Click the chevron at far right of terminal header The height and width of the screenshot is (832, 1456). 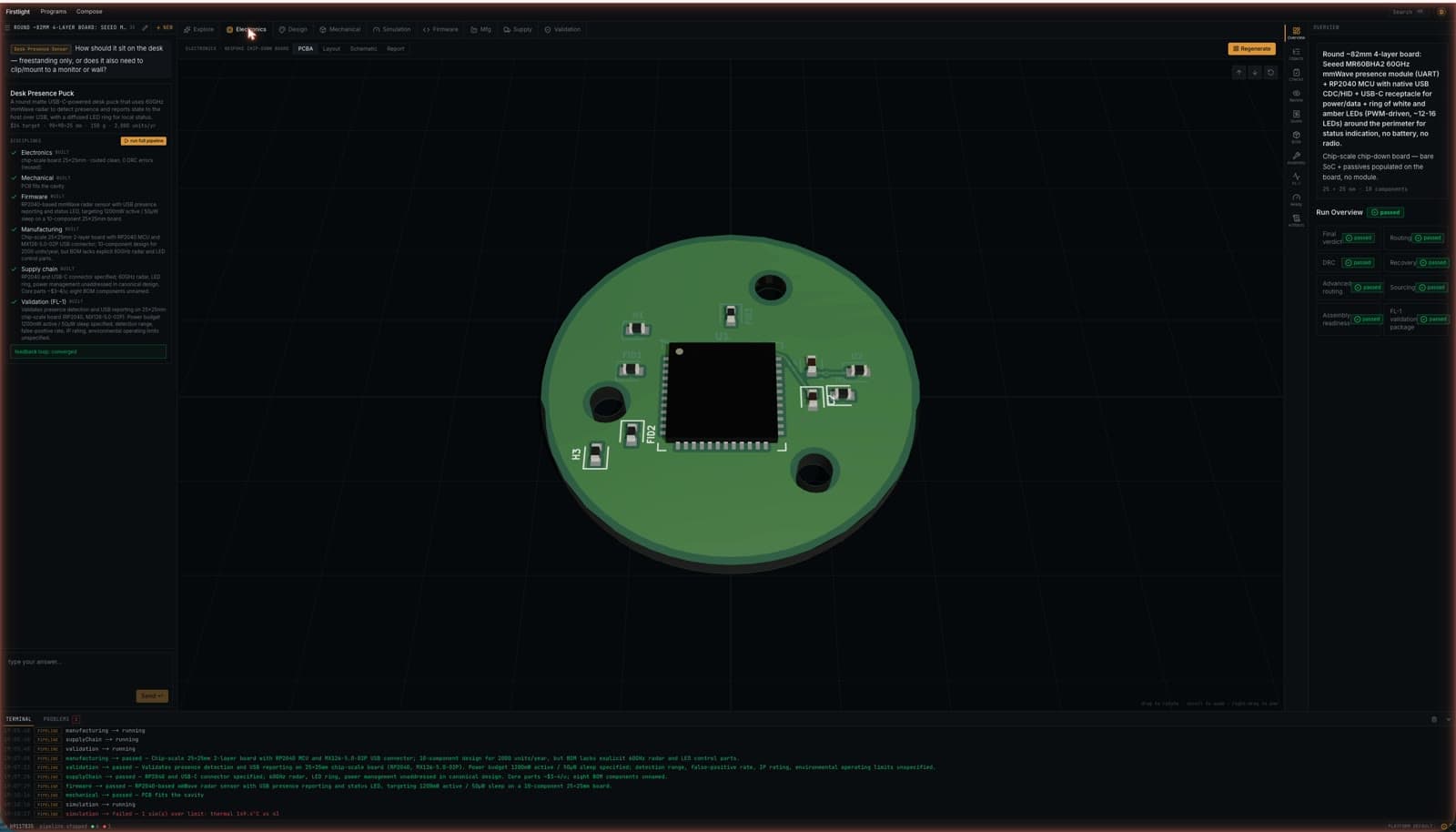[1448, 719]
